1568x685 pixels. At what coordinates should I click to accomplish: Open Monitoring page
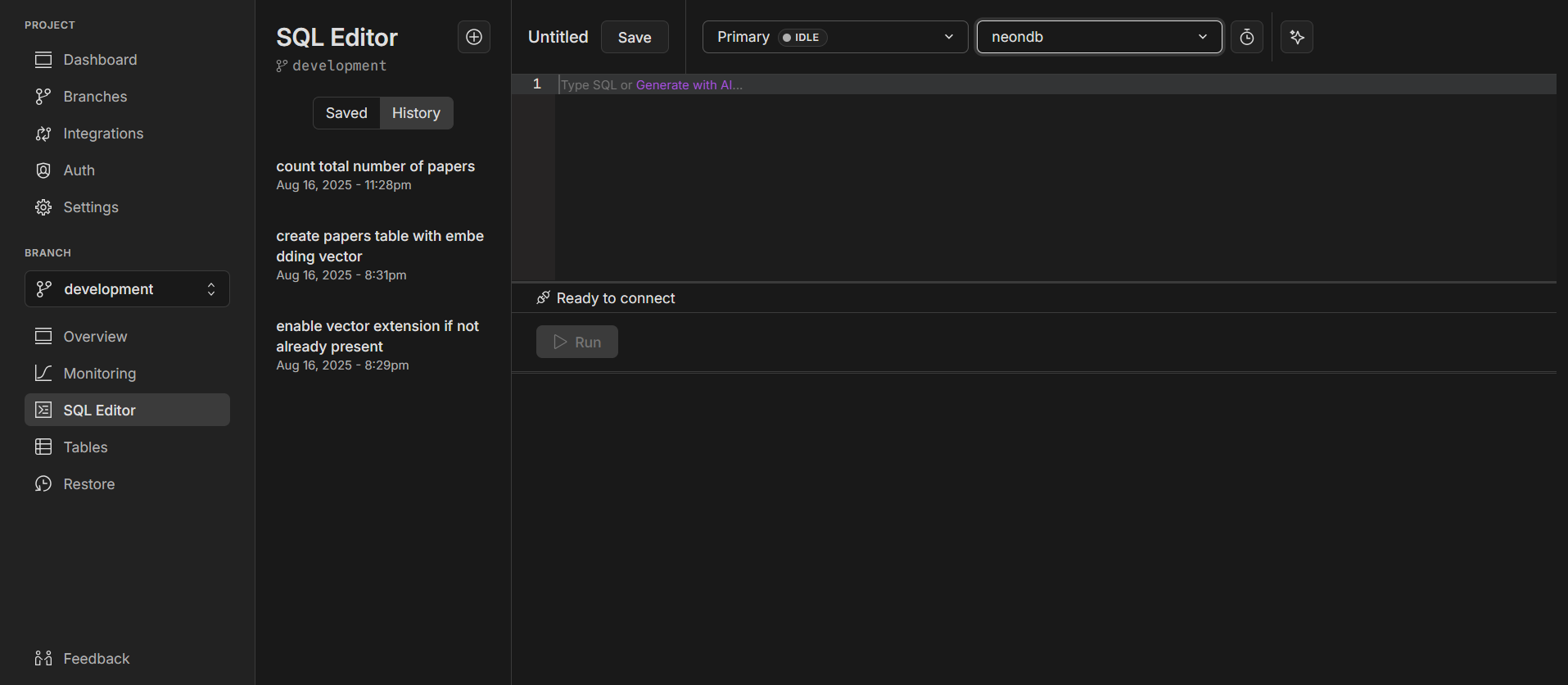tap(127, 374)
